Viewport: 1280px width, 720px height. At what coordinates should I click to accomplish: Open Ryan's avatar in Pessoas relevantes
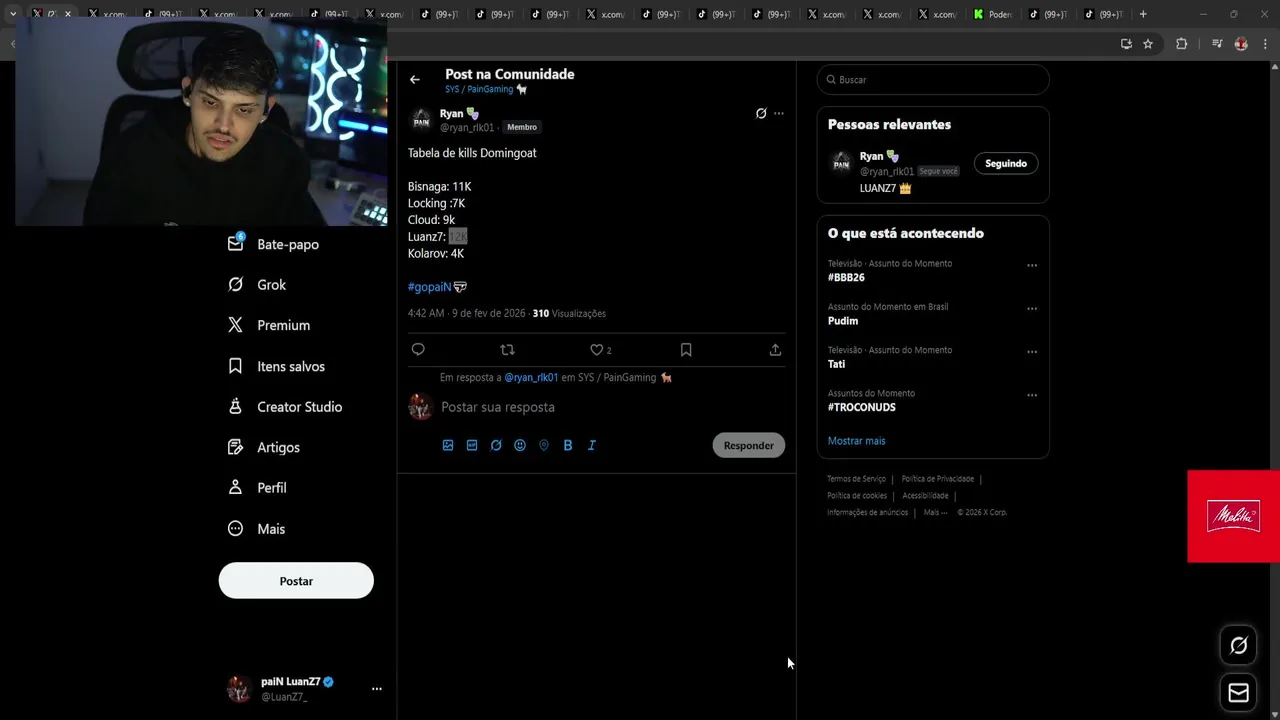pyautogui.click(x=841, y=162)
